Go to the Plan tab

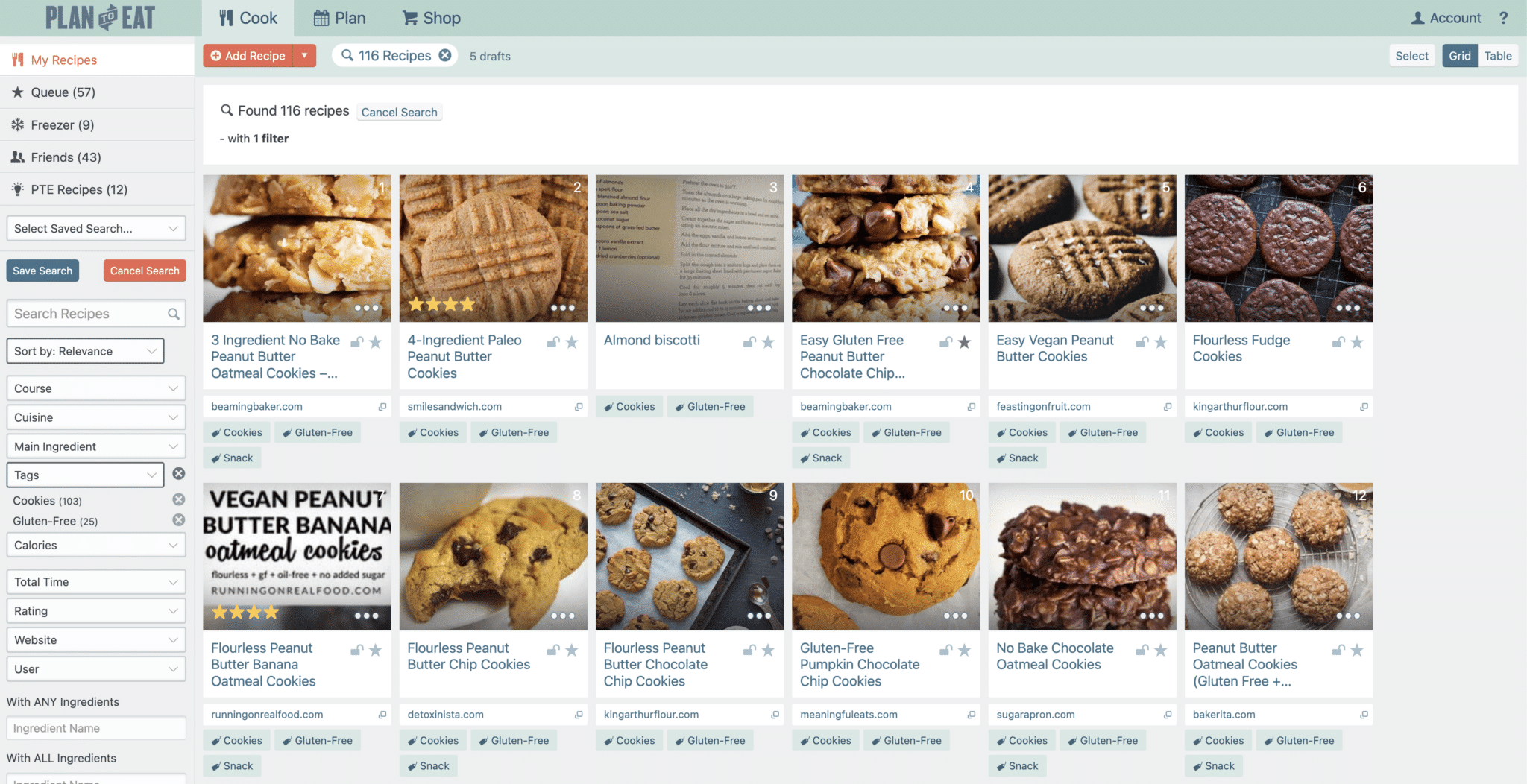339,18
